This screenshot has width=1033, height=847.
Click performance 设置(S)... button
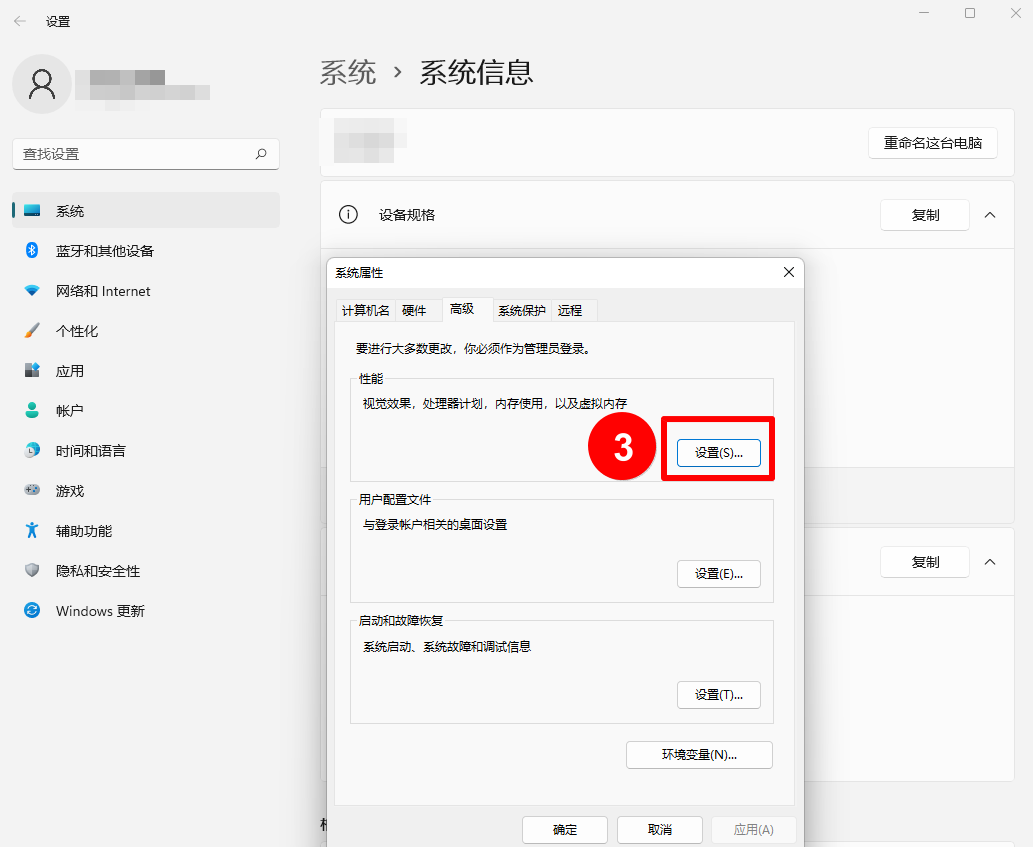click(x=718, y=453)
